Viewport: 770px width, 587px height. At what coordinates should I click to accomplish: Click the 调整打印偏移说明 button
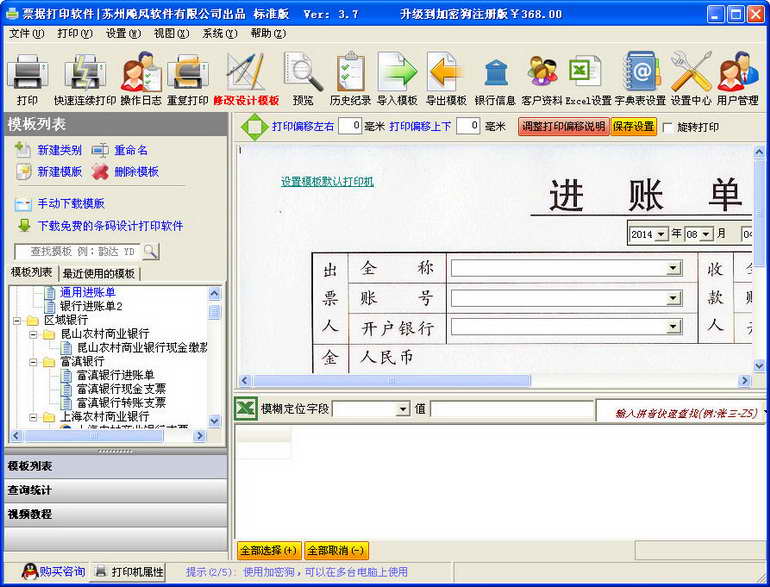[564, 127]
